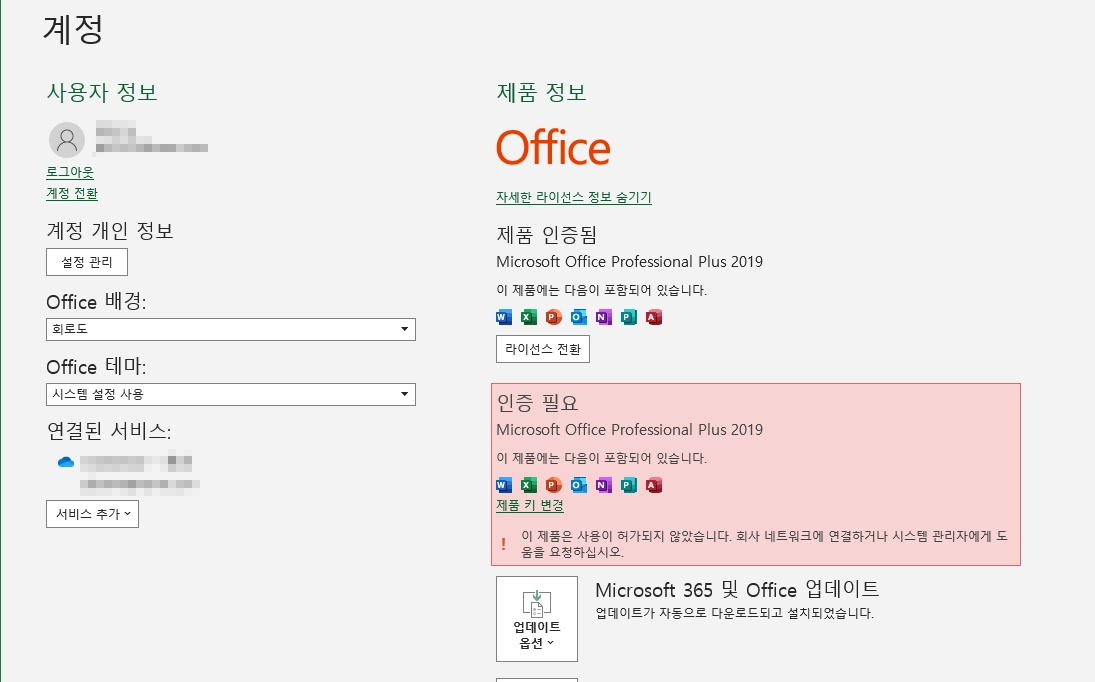The image size is (1095, 682).
Task: Click the PowerPoint icon in the activated product section
Action: click(554, 318)
